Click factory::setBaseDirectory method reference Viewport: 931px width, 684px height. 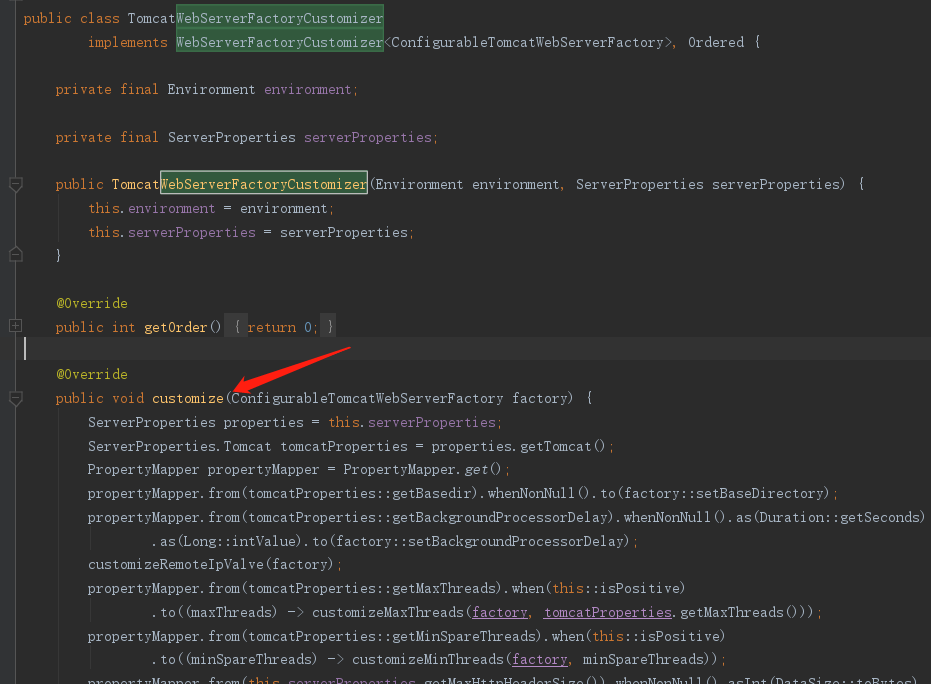[724, 494]
